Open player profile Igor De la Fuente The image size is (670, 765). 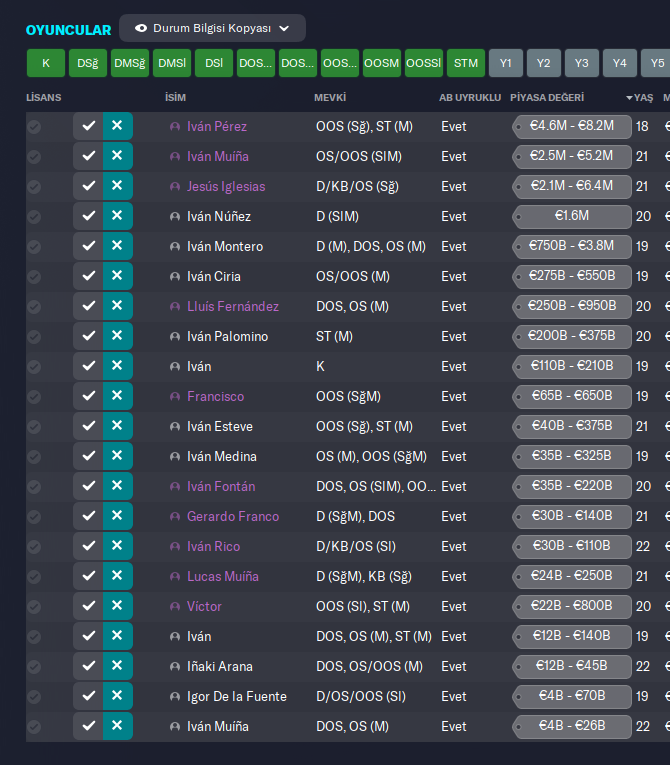pos(237,696)
